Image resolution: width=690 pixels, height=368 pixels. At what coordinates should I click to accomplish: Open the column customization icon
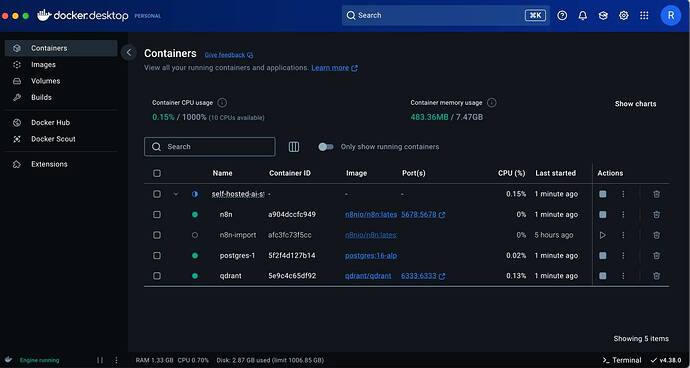pos(294,147)
